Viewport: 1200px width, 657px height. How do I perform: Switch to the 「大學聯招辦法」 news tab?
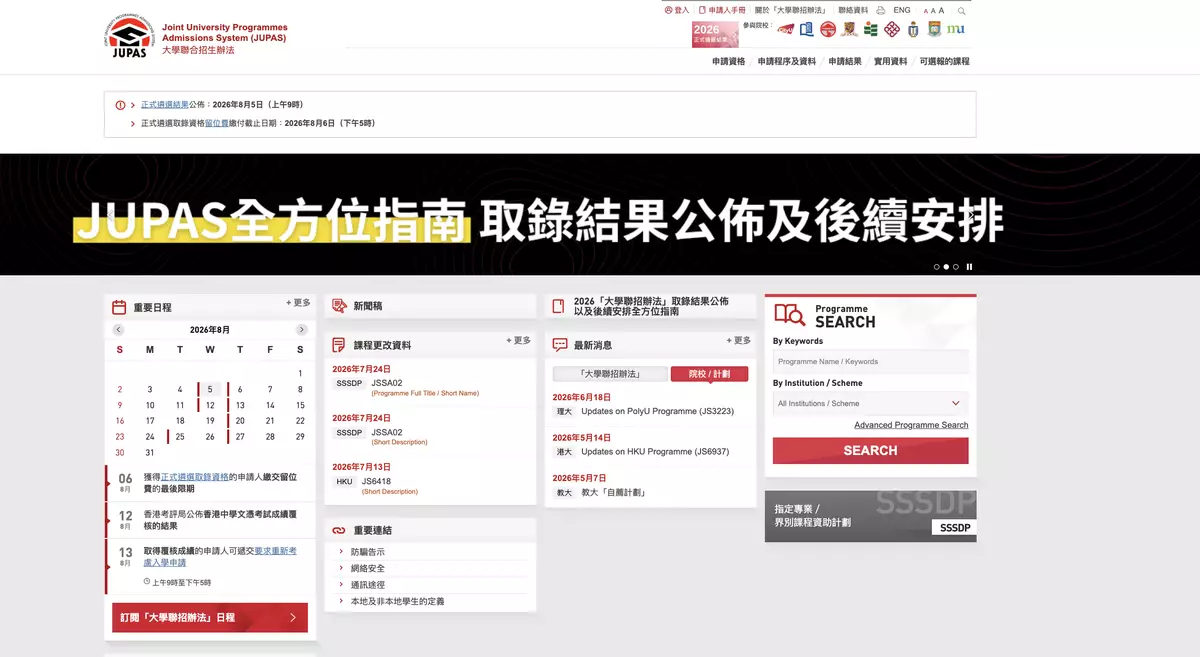610,374
